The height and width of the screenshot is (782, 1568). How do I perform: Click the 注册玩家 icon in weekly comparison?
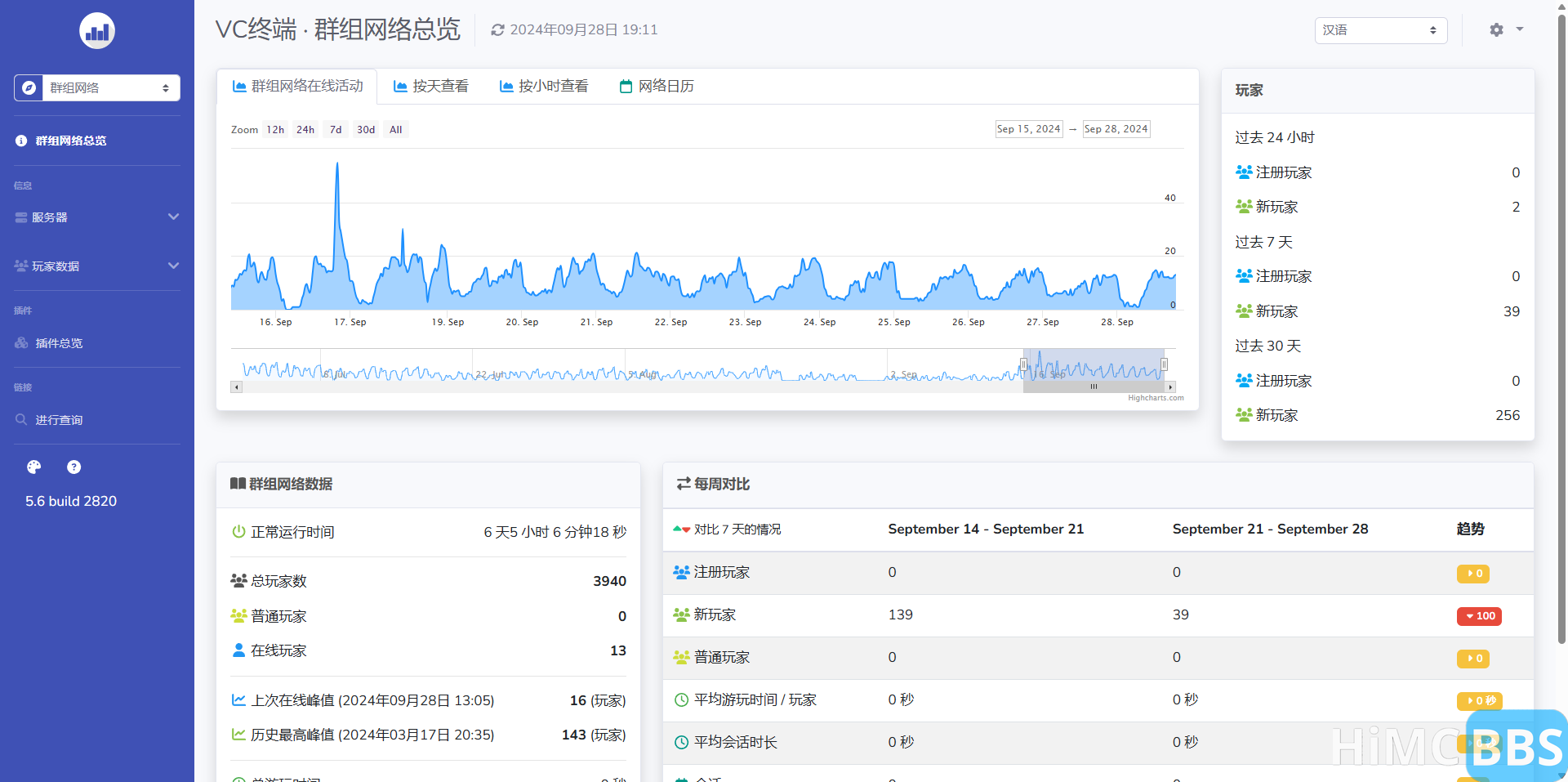pyautogui.click(x=681, y=572)
